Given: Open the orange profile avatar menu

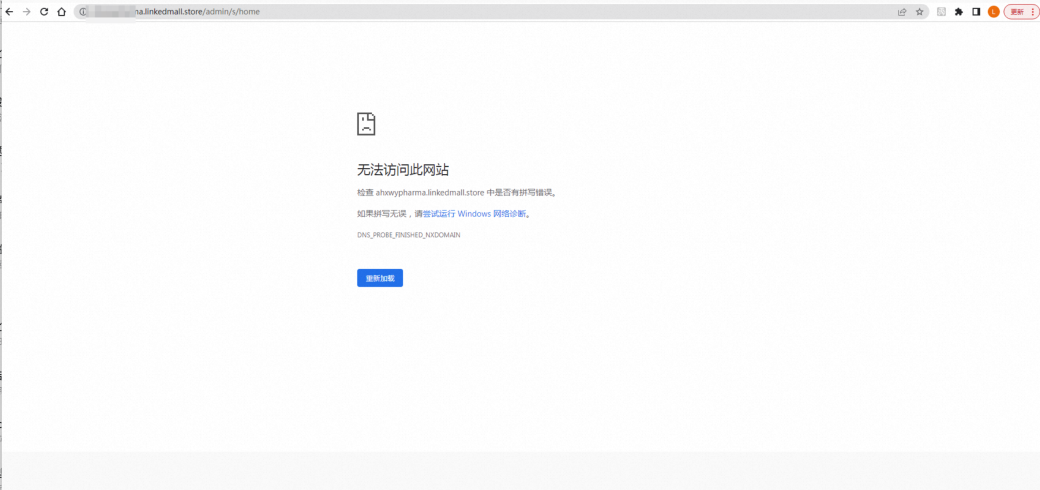Looking at the screenshot, I should pos(993,12).
